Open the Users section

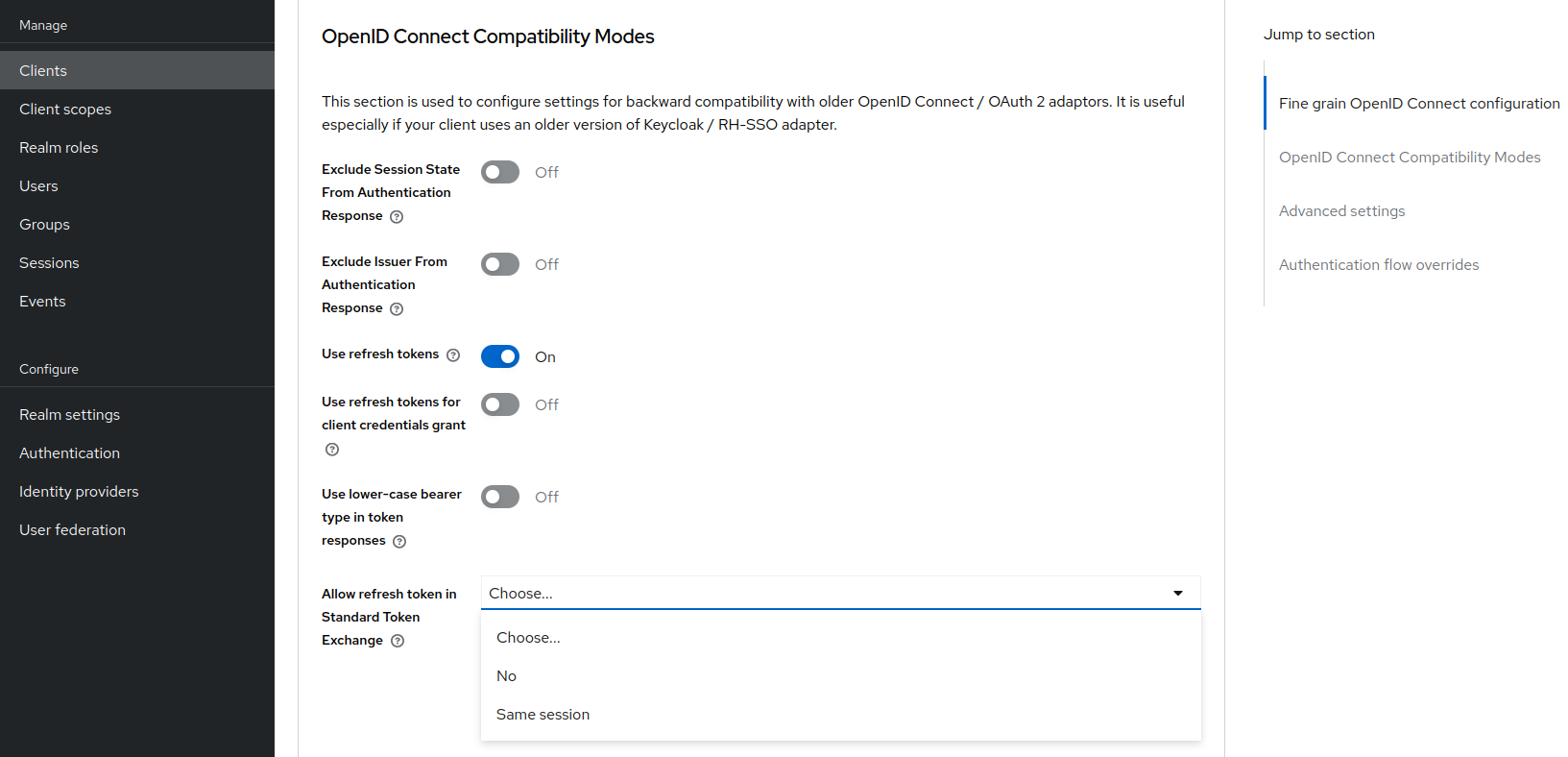pyautogui.click(x=38, y=185)
